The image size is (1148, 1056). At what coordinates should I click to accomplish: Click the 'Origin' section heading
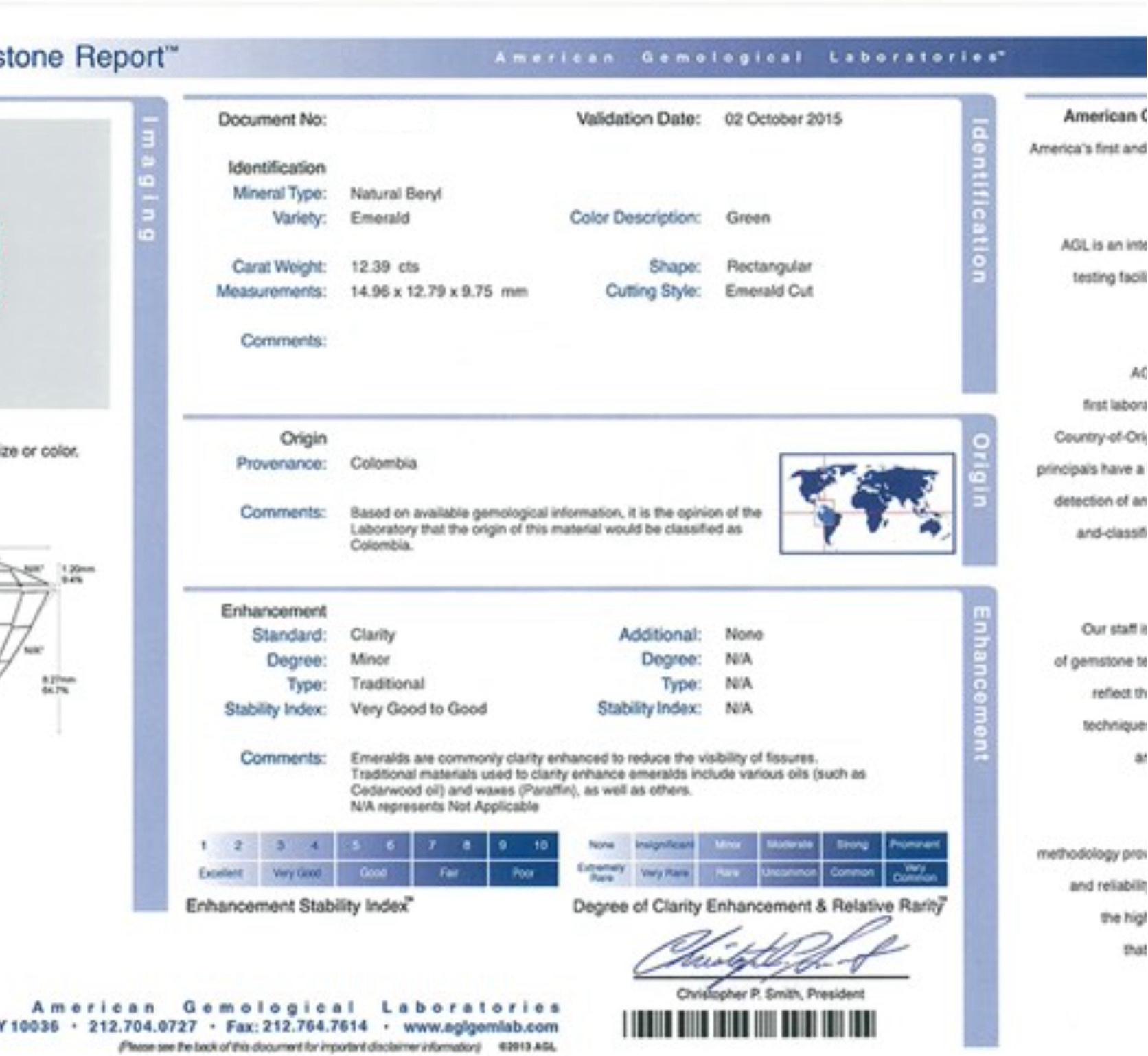tap(303, 438)
